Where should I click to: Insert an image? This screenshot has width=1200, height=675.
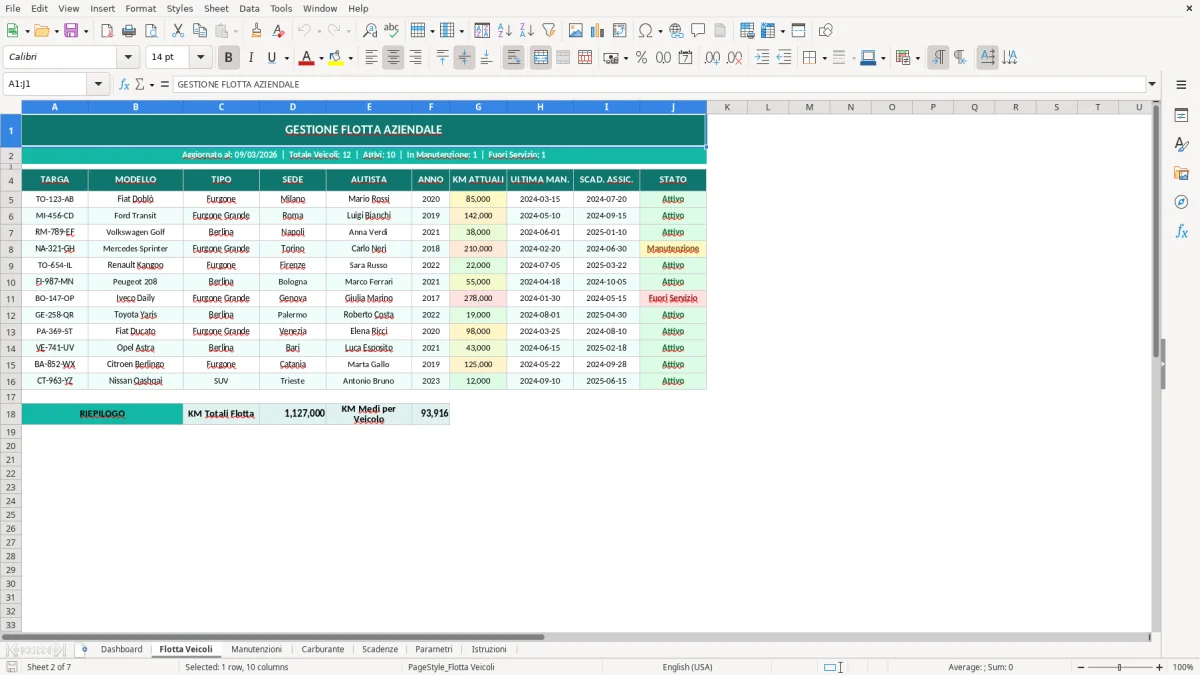pyautogui.click(x=576, y=31)
